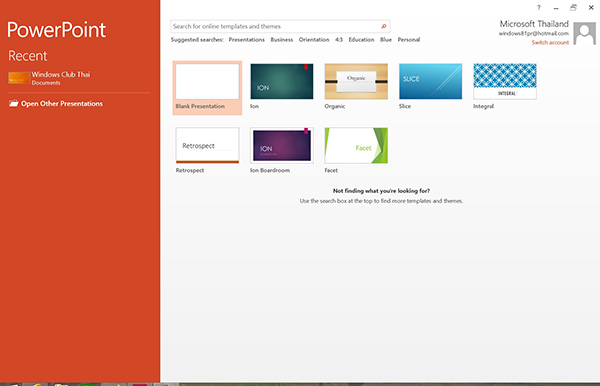The width and height of the screenshot is (600, 386).
Task: Click the search magnifier icon
Action: point(383,26)
